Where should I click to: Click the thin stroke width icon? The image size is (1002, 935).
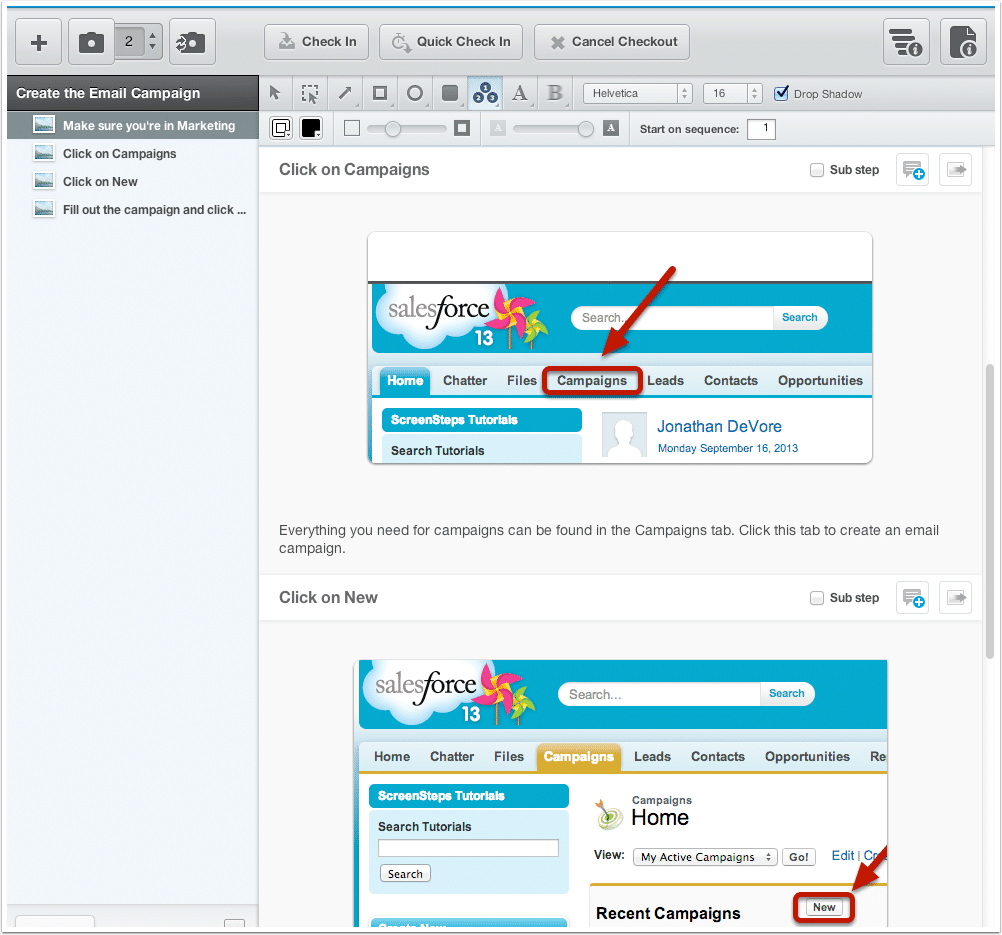pyautogui.click(x=351, y=128)
